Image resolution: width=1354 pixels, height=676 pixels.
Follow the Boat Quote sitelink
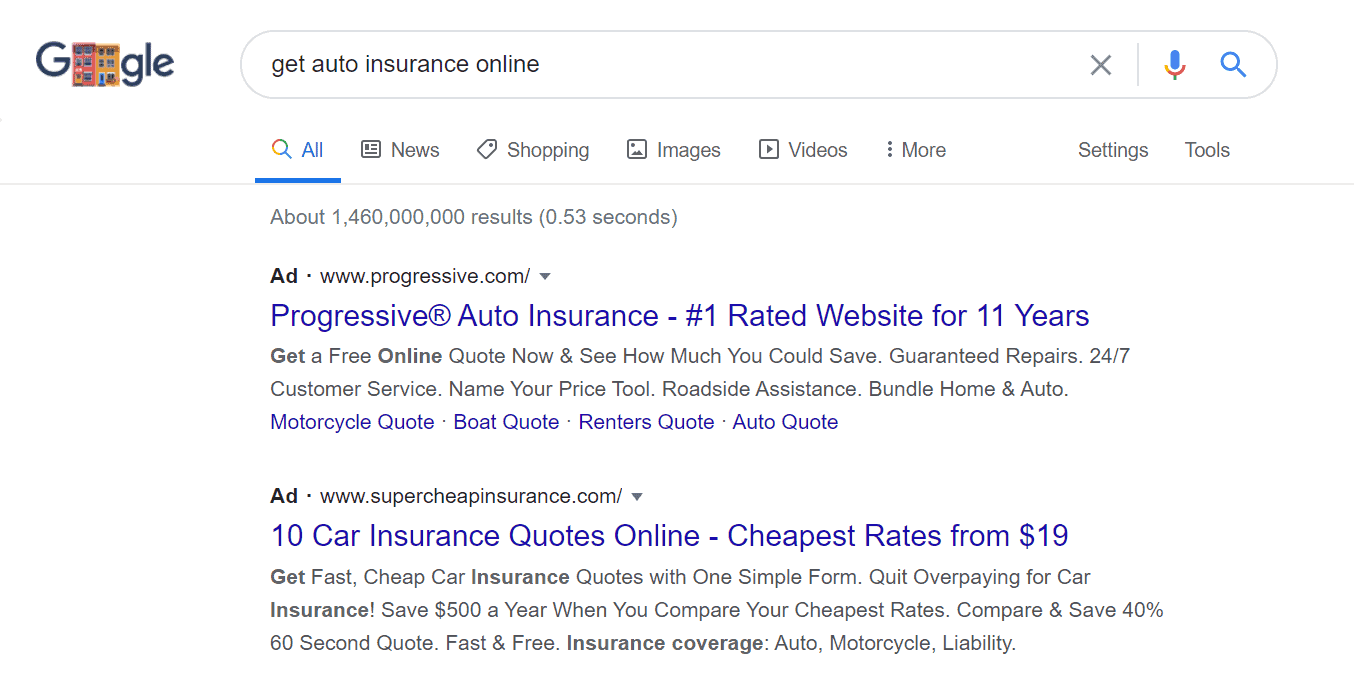pyautogui.click(x=506, y=422)
